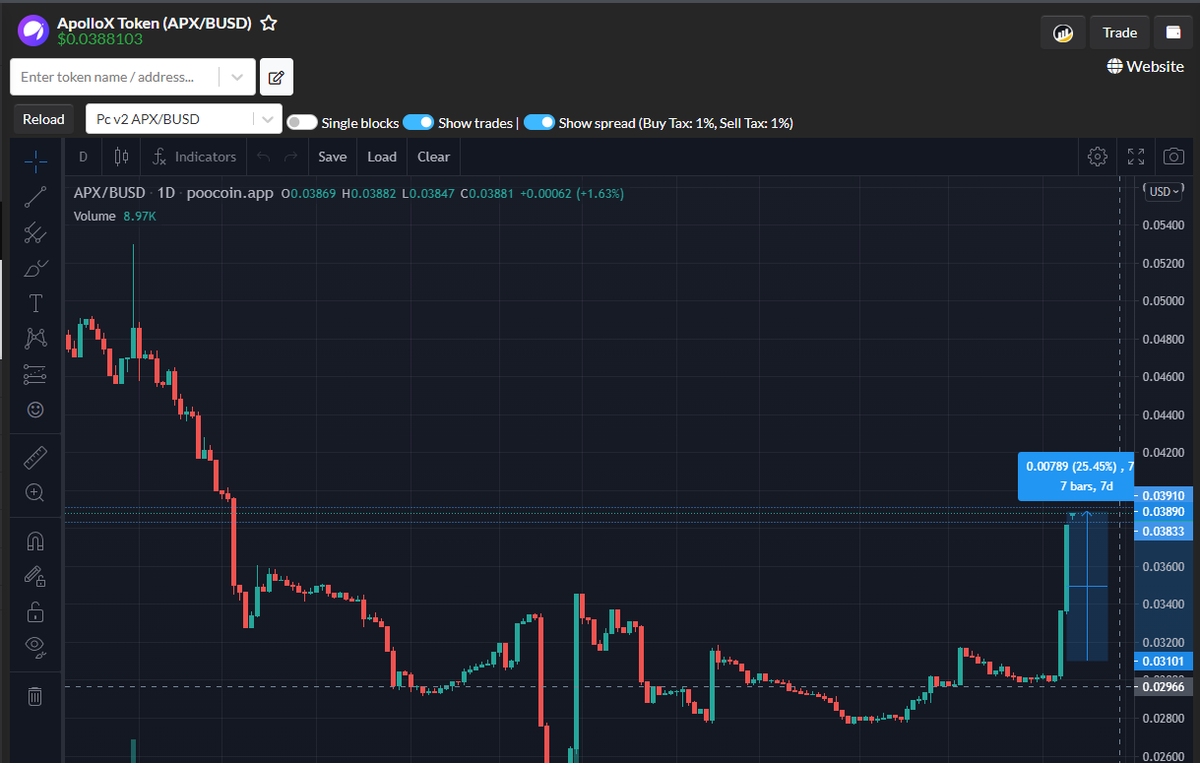
Task: Click the 25.45% measurement tooltip
Action: click(1076, 476)
